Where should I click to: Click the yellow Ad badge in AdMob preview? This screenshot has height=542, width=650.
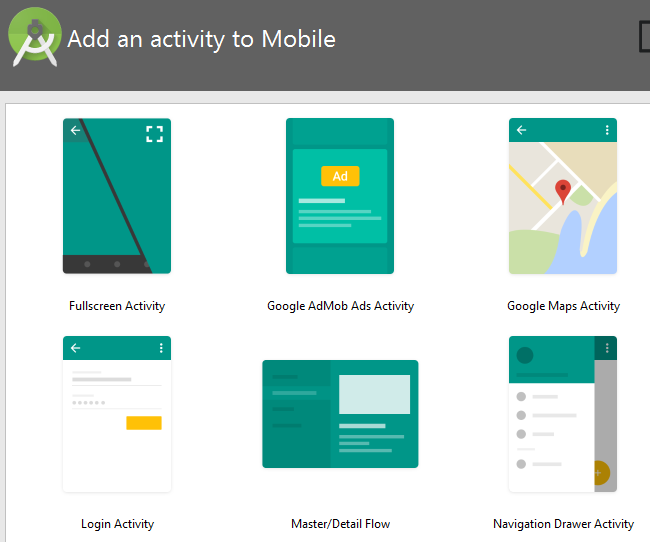[340, 176]
